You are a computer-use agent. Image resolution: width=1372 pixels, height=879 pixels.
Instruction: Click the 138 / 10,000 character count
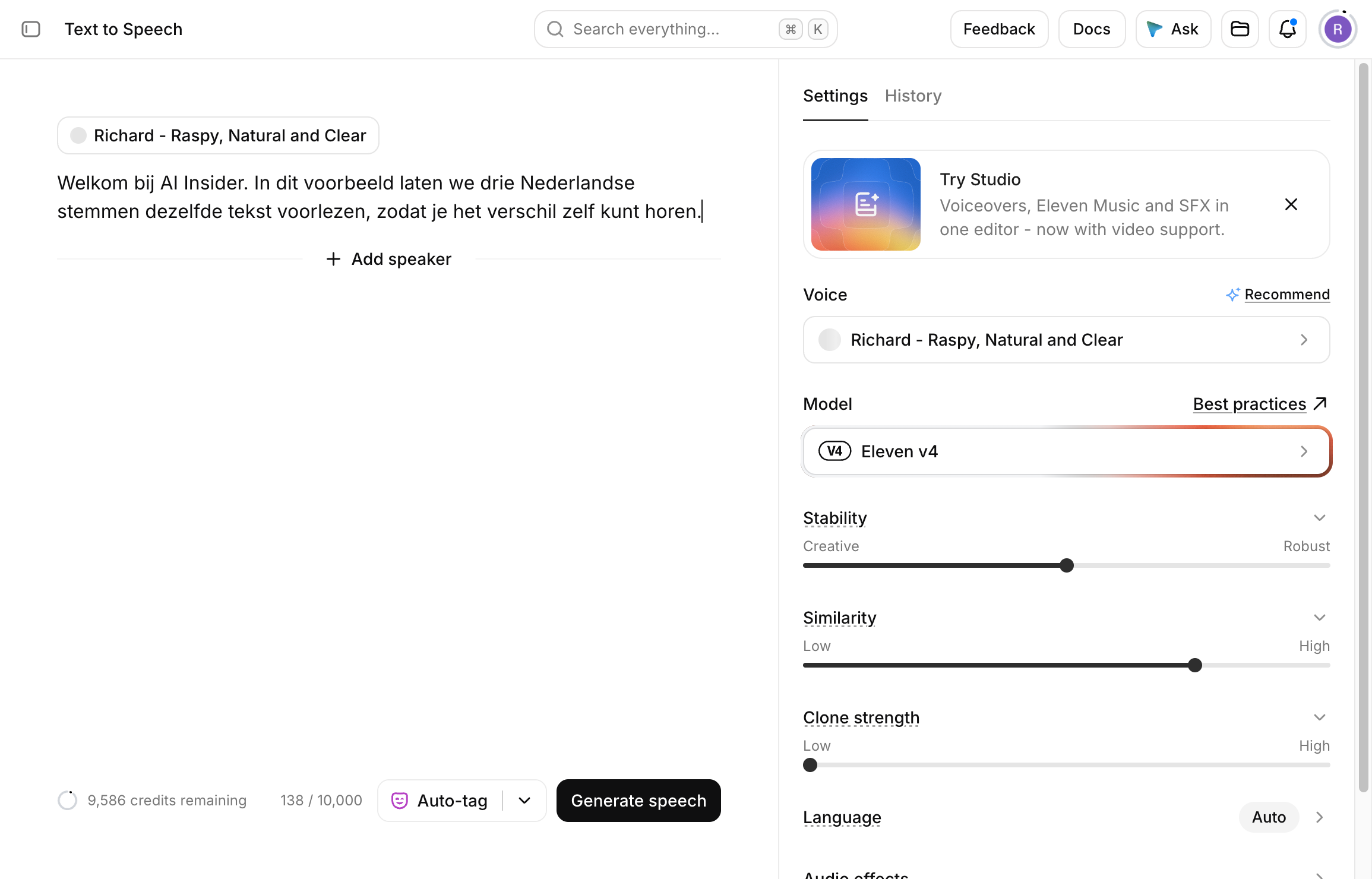coord(321,801)
